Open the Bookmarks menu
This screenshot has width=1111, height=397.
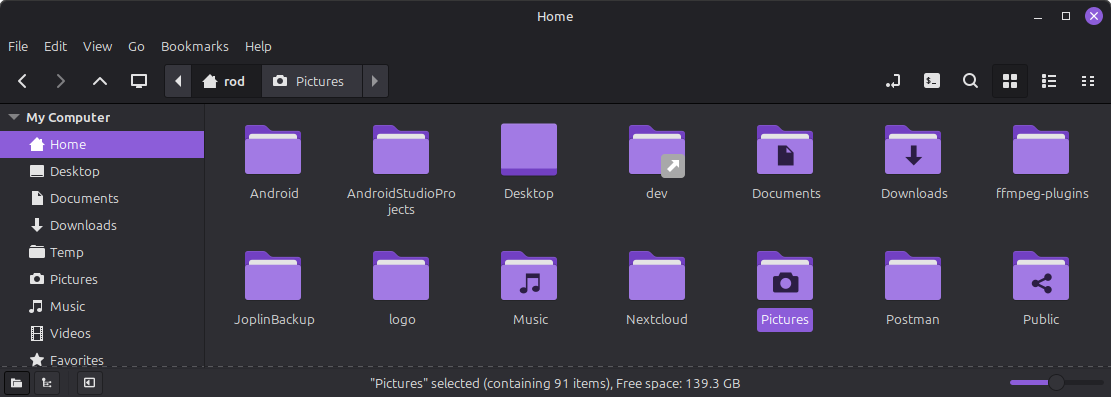point(195,46)
